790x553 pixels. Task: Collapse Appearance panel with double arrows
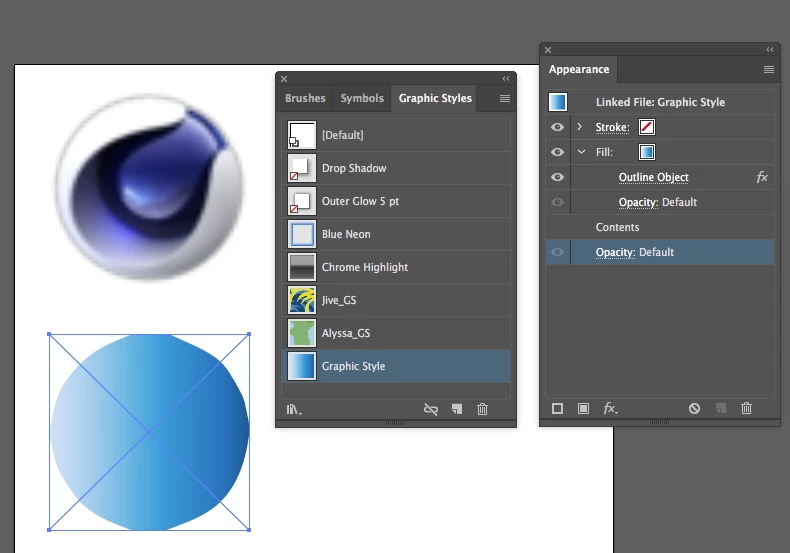770,49
